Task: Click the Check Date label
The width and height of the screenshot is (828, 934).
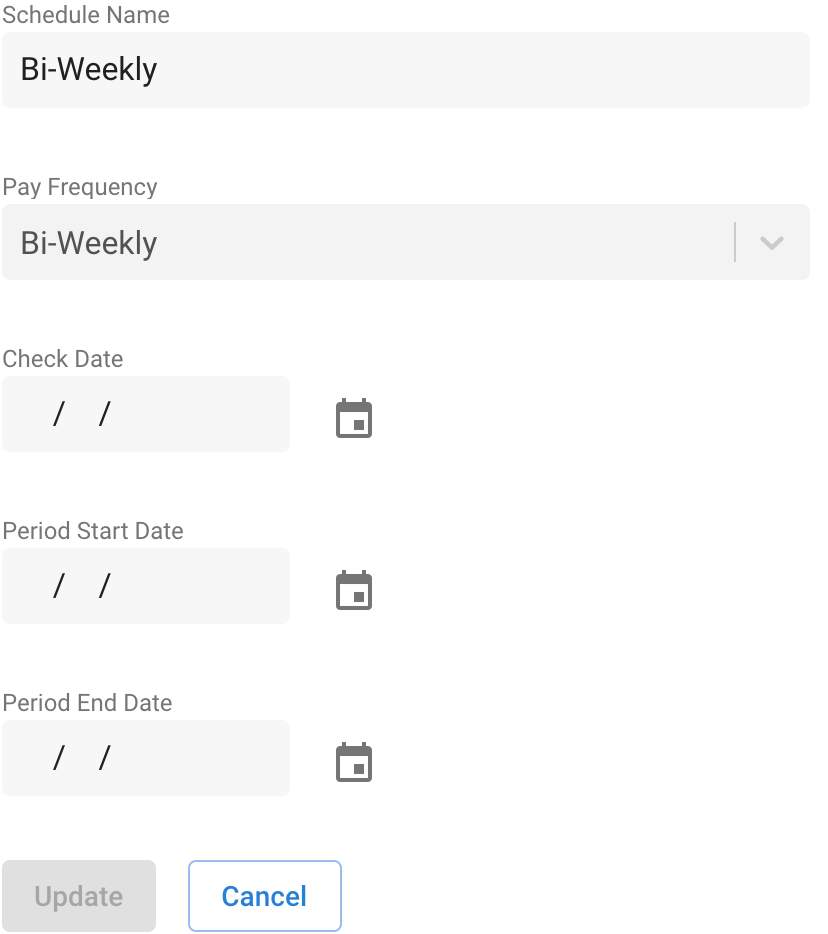Action: 63,359
